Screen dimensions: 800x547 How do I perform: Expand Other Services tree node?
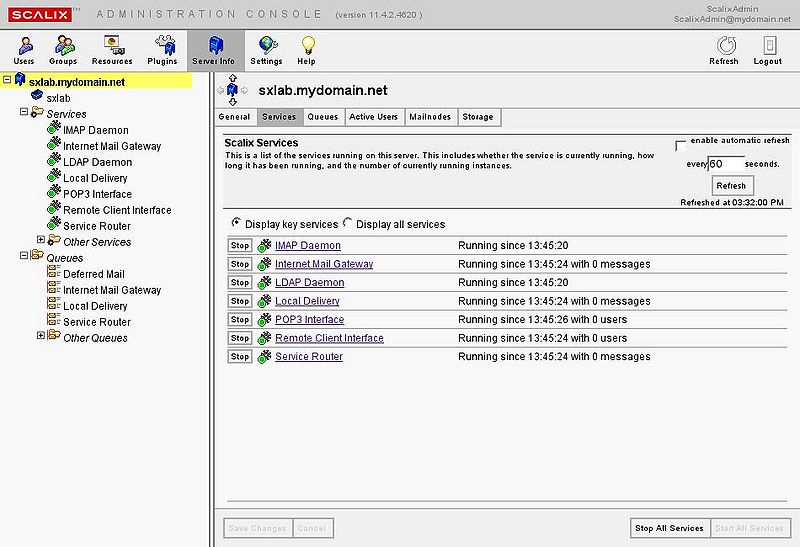tap(41, 241)
